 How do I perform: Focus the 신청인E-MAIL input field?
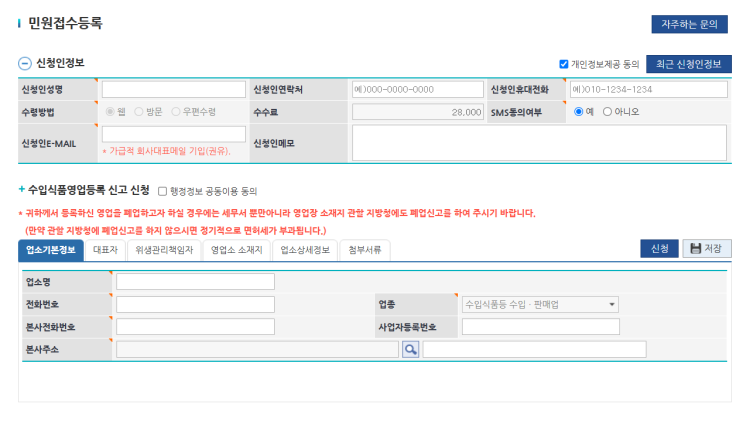(x=174, y=134)
